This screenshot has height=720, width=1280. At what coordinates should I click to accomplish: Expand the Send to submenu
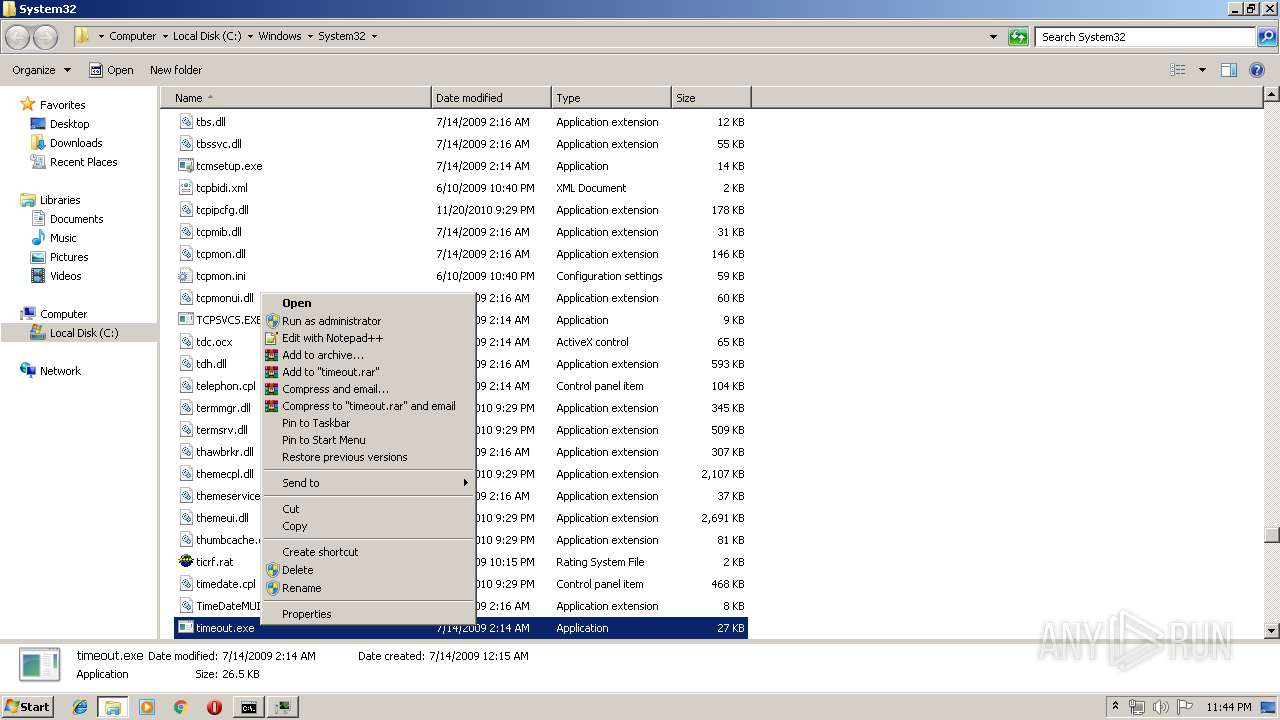tap(368, 483)
